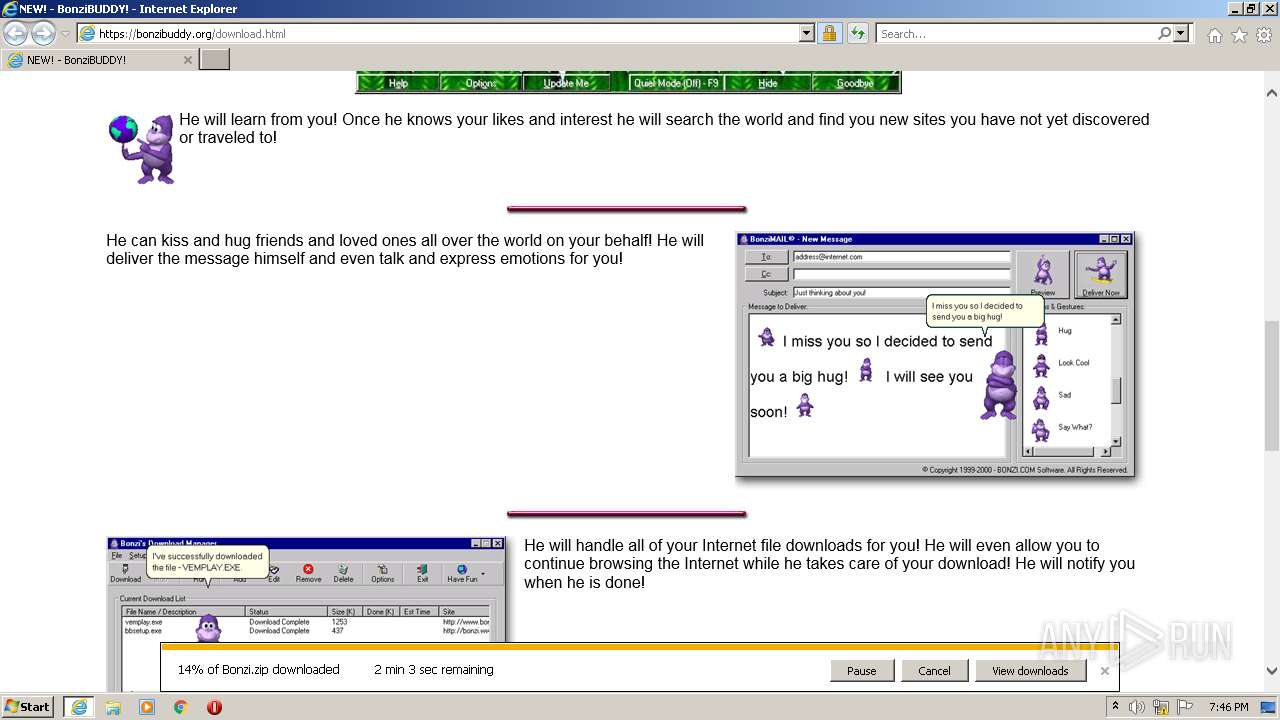
Task: Open the security report lock icon
Action: pyautogui.click(x=829, y=33)
